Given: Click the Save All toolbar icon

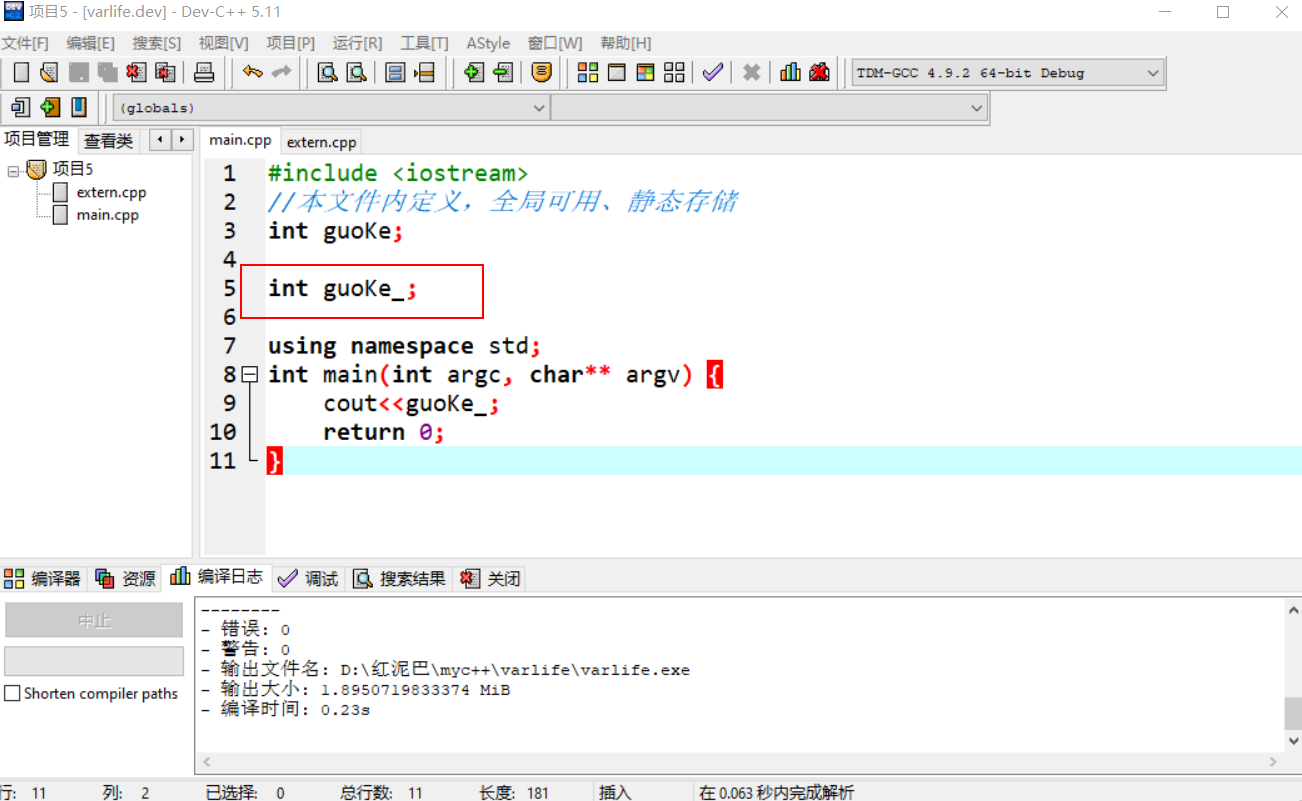Looking at the screenshot, I should click(107, 72).
